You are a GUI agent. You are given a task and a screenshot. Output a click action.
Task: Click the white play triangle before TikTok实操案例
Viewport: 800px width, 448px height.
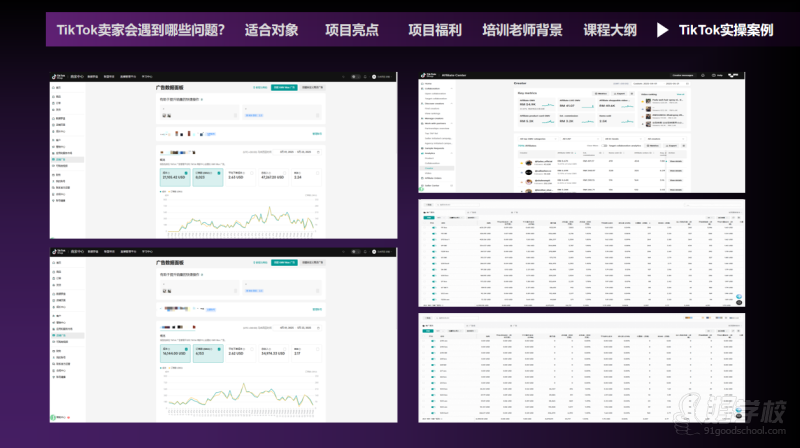click(x=662, y=30)
